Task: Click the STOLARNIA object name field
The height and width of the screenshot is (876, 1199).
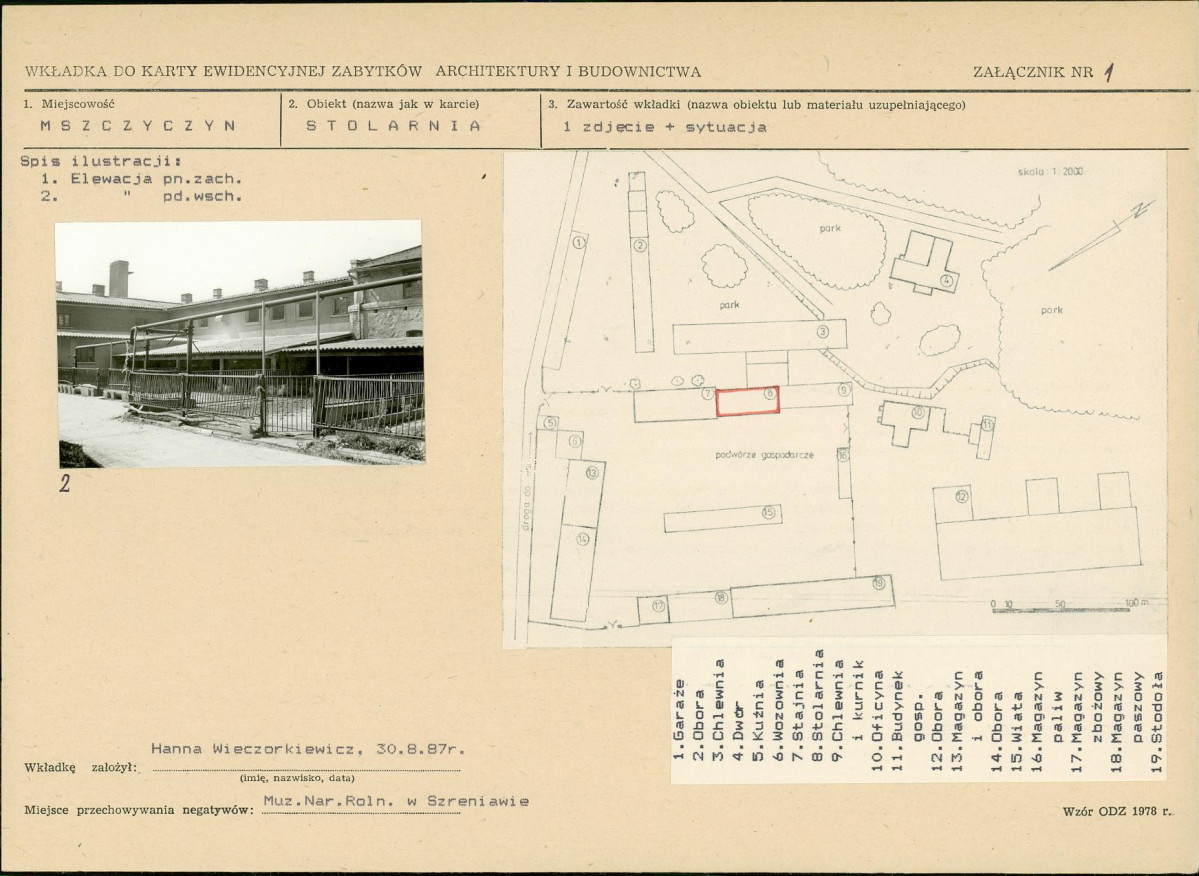Action: 393,126
